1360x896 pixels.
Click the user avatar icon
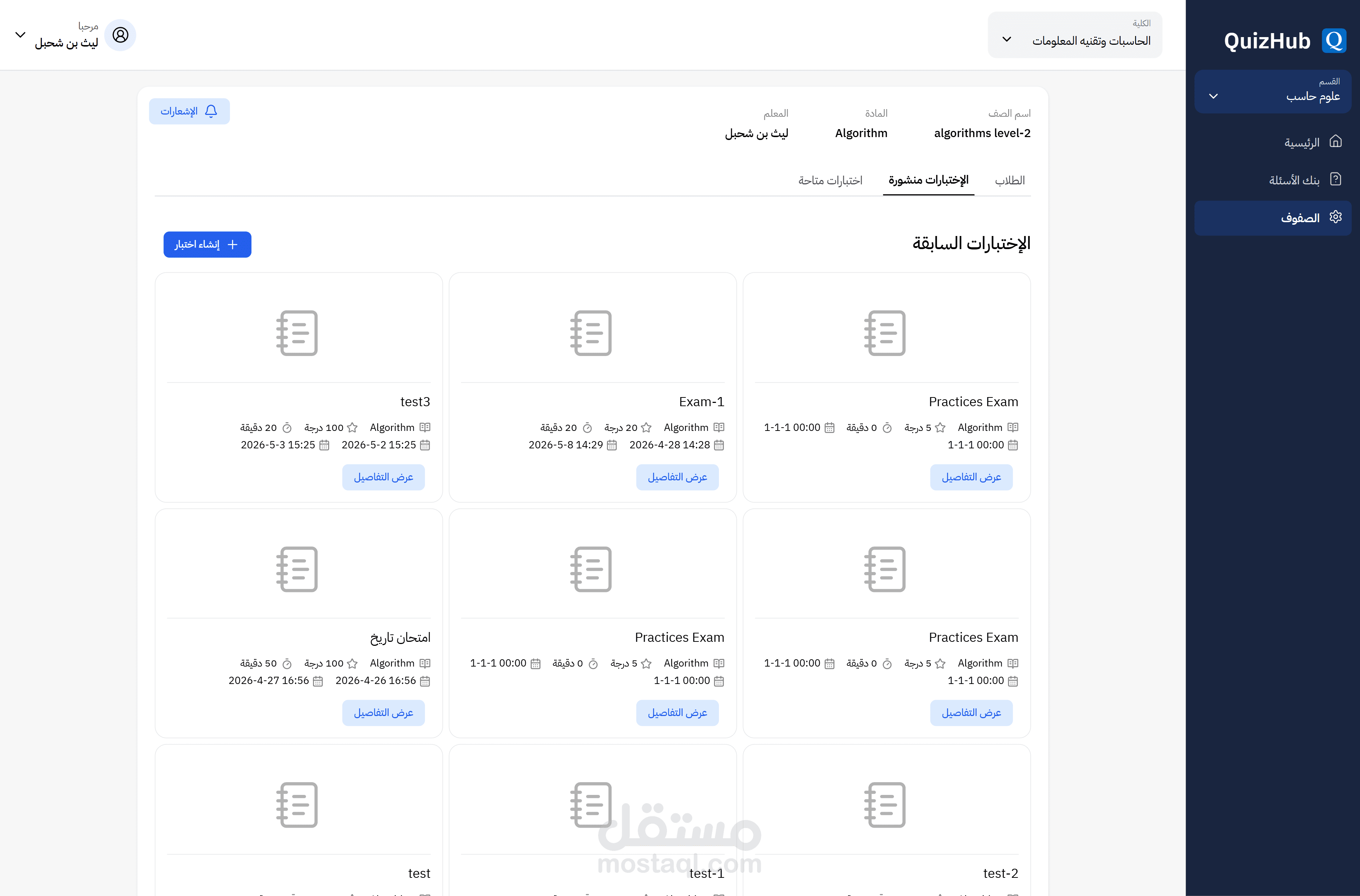[120, 35]
